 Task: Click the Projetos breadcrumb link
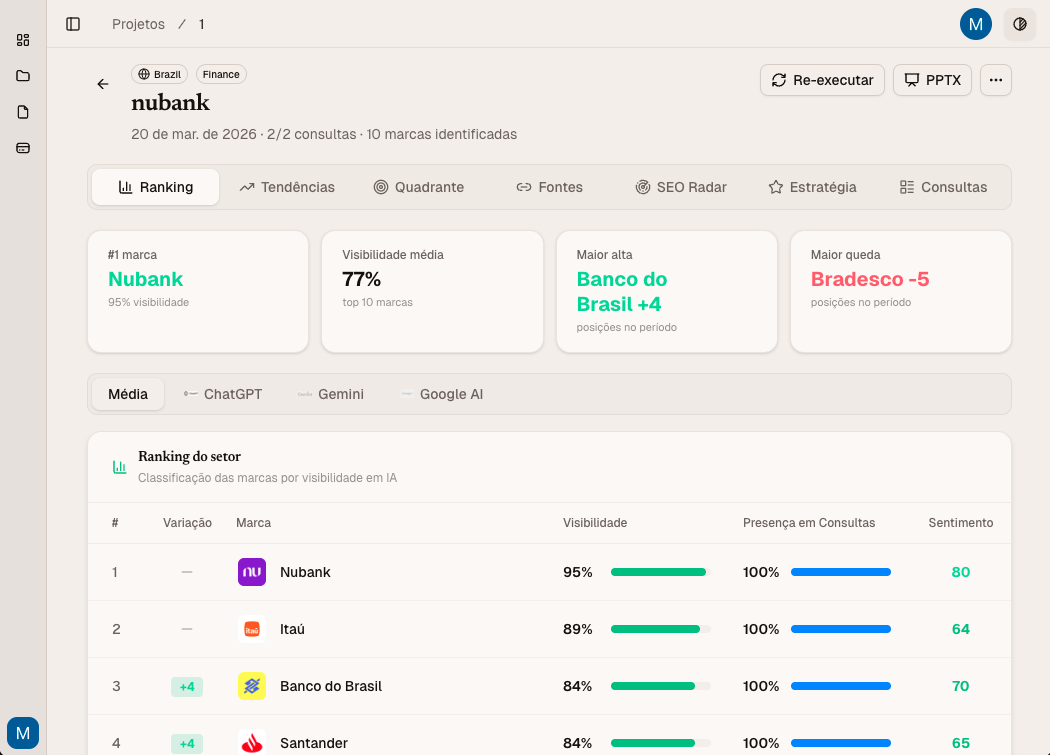138,24
